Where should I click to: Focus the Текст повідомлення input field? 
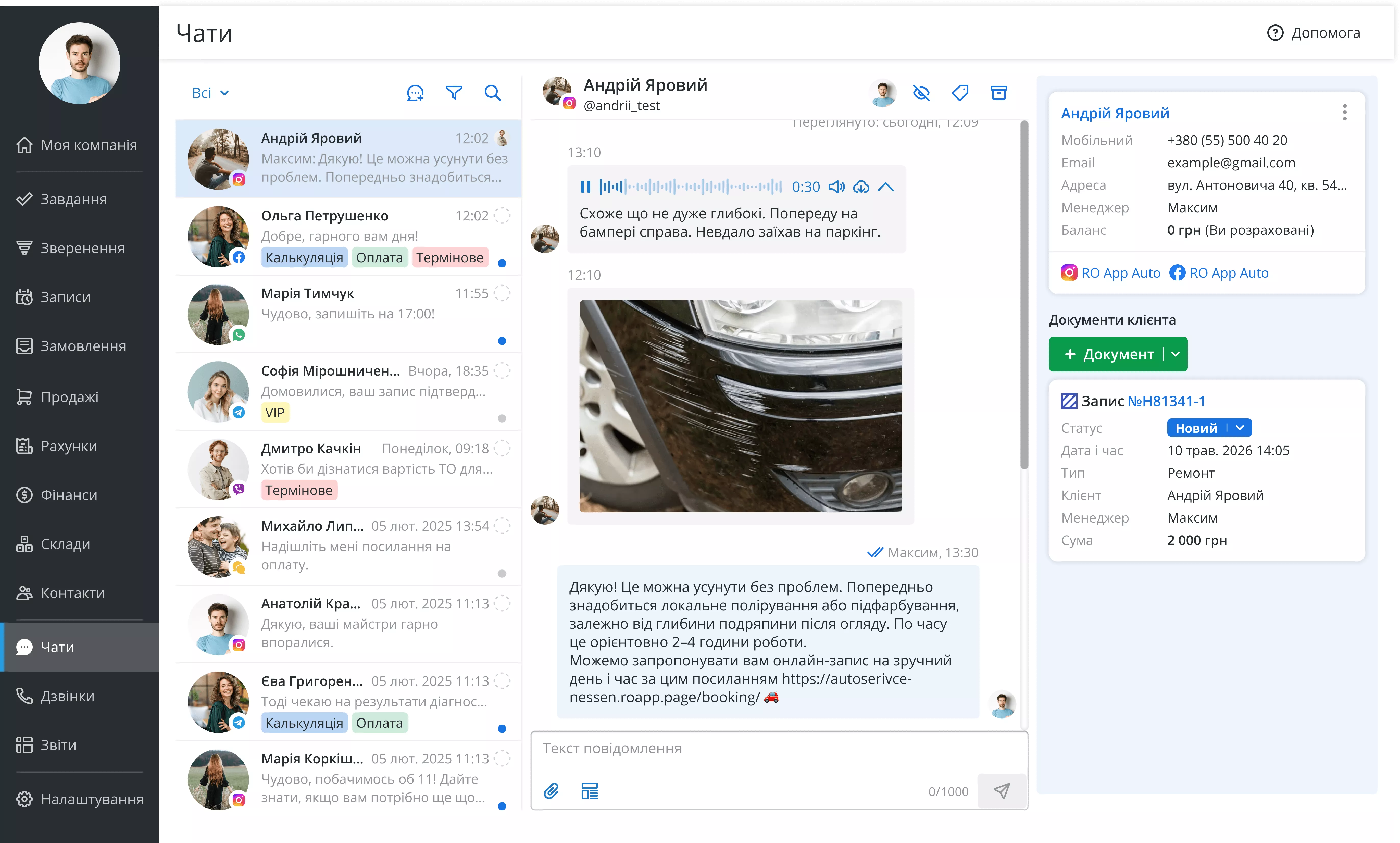(x=779, y=749)
